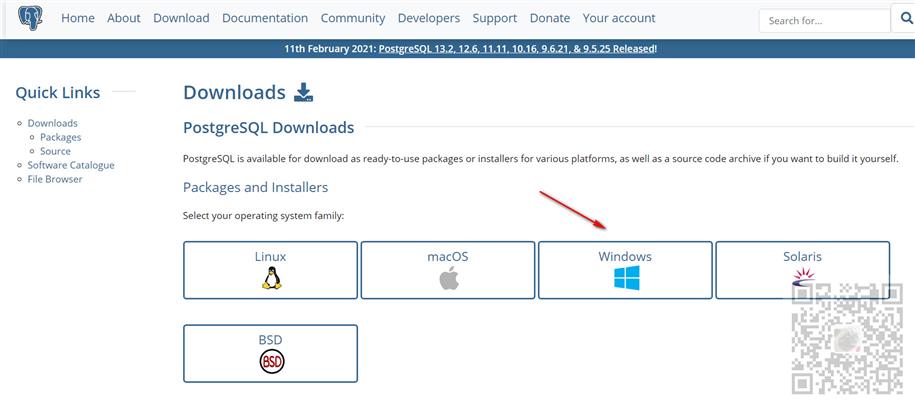The width and height of the screenshot is (915, 406).
Task: Open the PostgreSQL 13.2 release announcement link
Action: [x=516, y=49]
